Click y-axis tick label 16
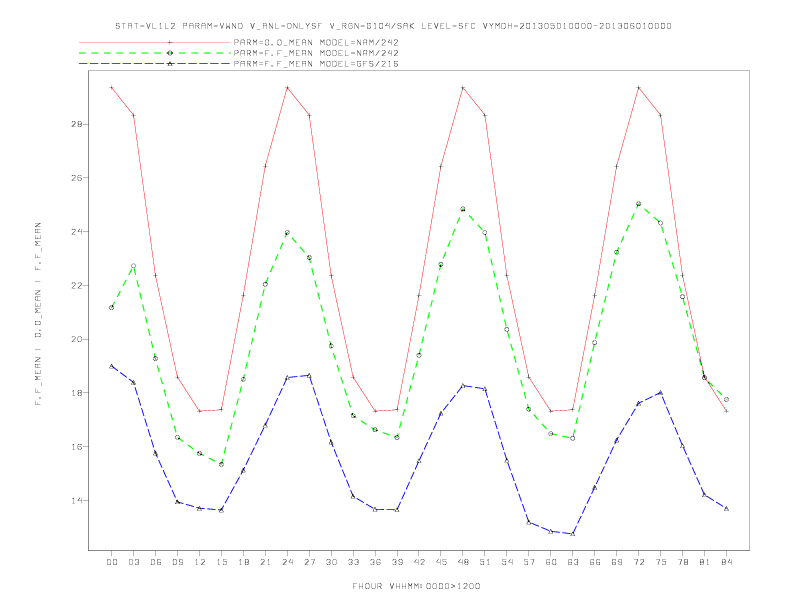The height and width of the screenshot is (612, 792). [x=77, y=447]
